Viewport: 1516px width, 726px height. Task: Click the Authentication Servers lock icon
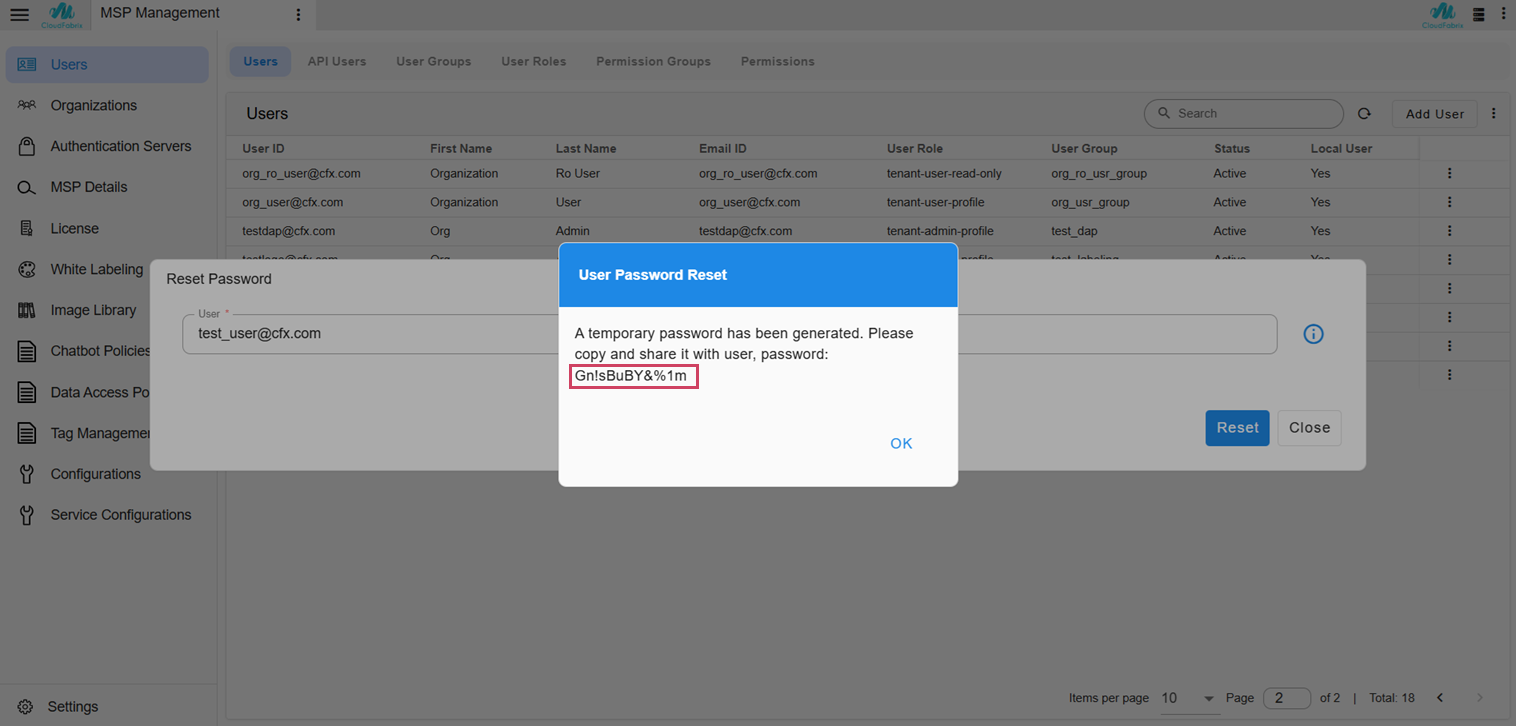pyautogui.click(x=27, y=146)
